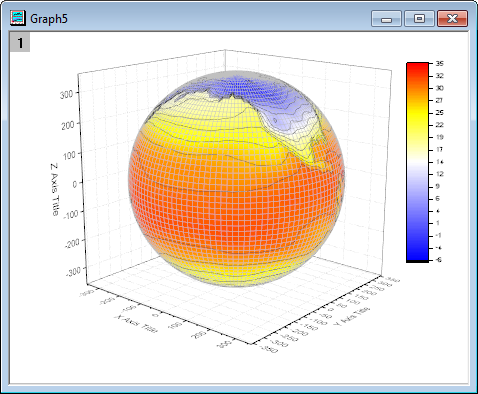This screenshot has width=478, height=394.
Task: Click the Z axis tick label 100
Action: pyautogui.click(x=69, y=155)
